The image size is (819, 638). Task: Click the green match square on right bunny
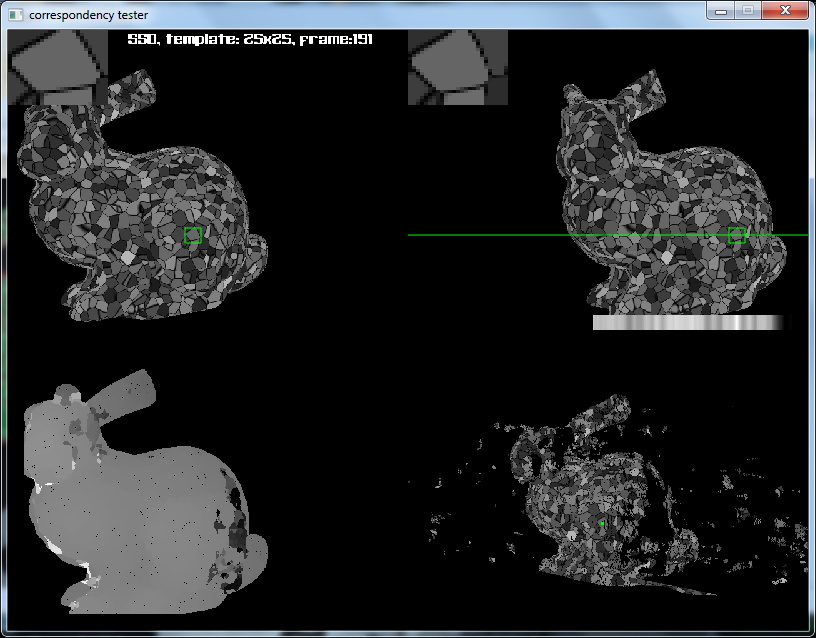click(737, 235)
